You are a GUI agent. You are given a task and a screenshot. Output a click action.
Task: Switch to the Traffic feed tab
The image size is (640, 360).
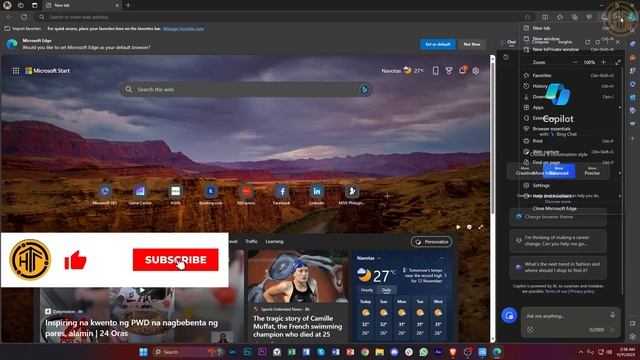point(251,241)
